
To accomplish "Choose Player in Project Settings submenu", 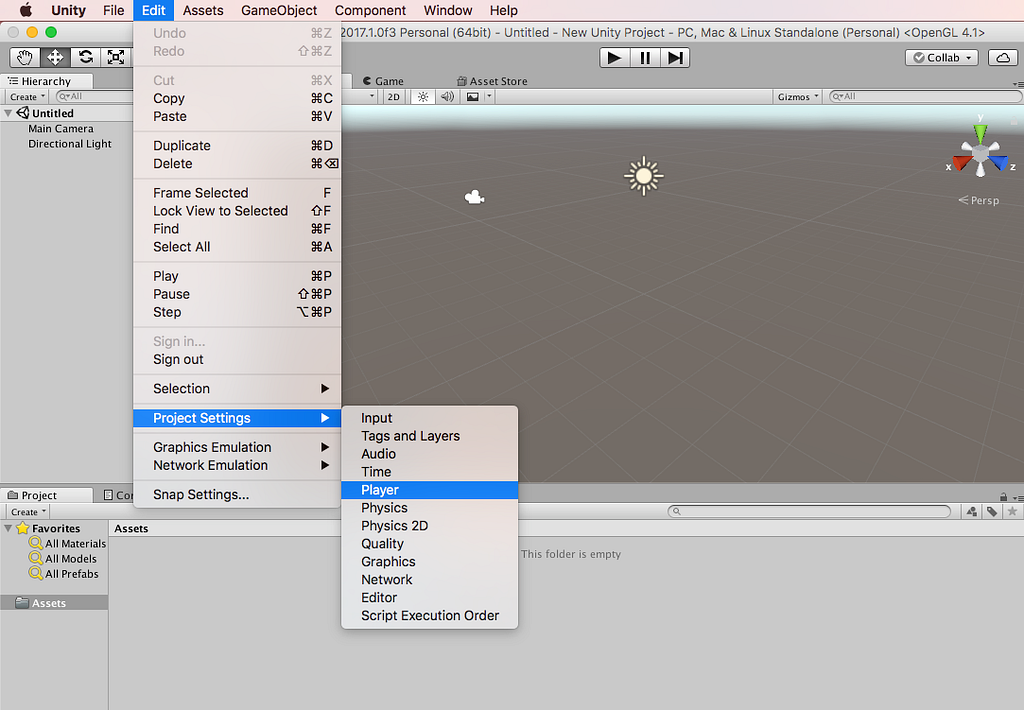I will pyautogui.click(x=430, y=490).
